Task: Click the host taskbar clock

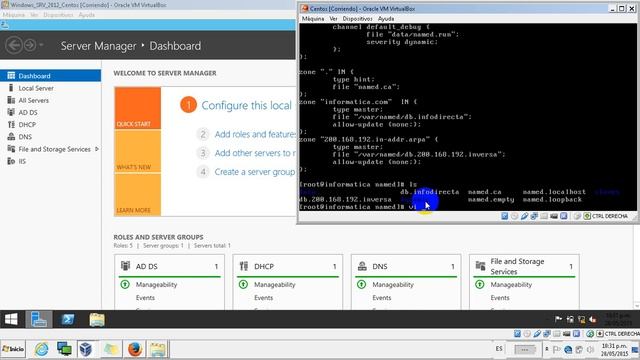Action: [614, 349]
